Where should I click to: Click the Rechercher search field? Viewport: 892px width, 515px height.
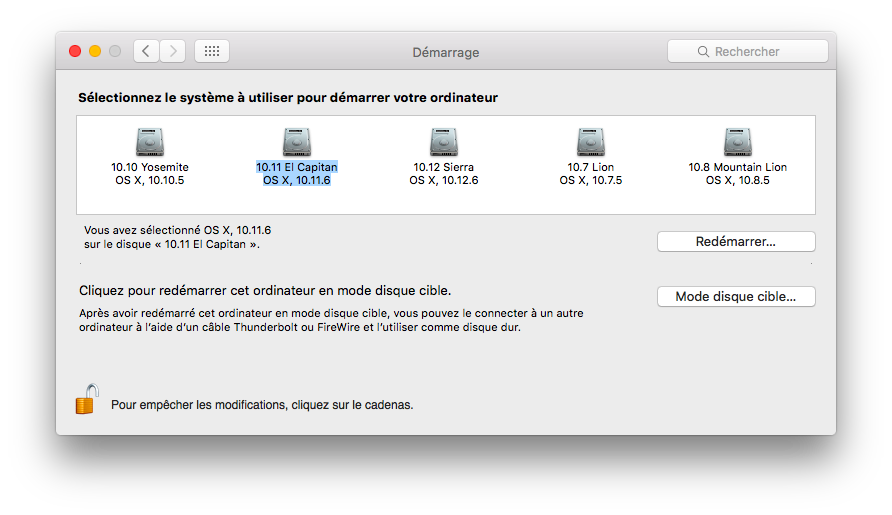748,51
